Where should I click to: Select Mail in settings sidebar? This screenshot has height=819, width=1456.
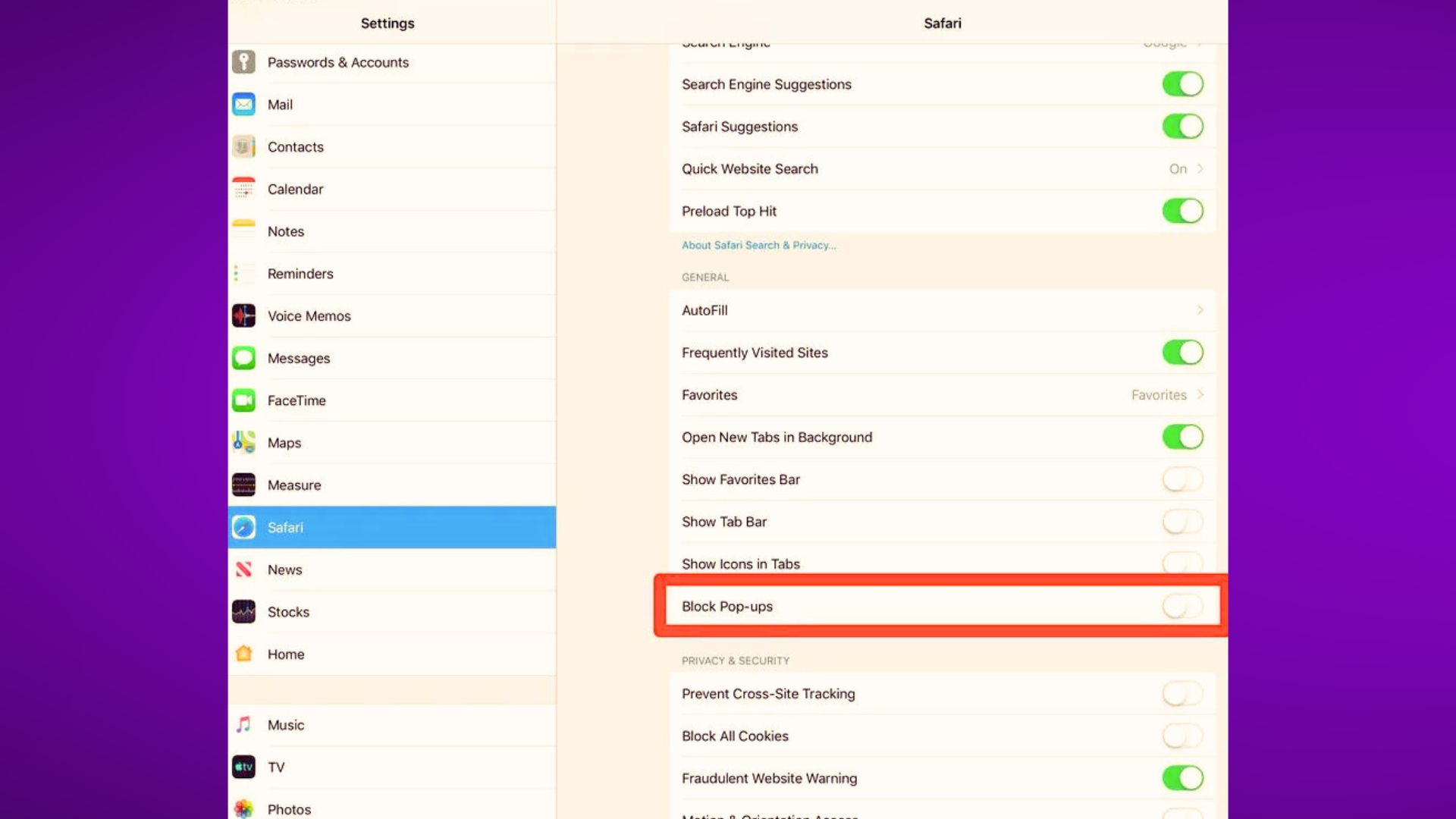click(x=392, y=105)
